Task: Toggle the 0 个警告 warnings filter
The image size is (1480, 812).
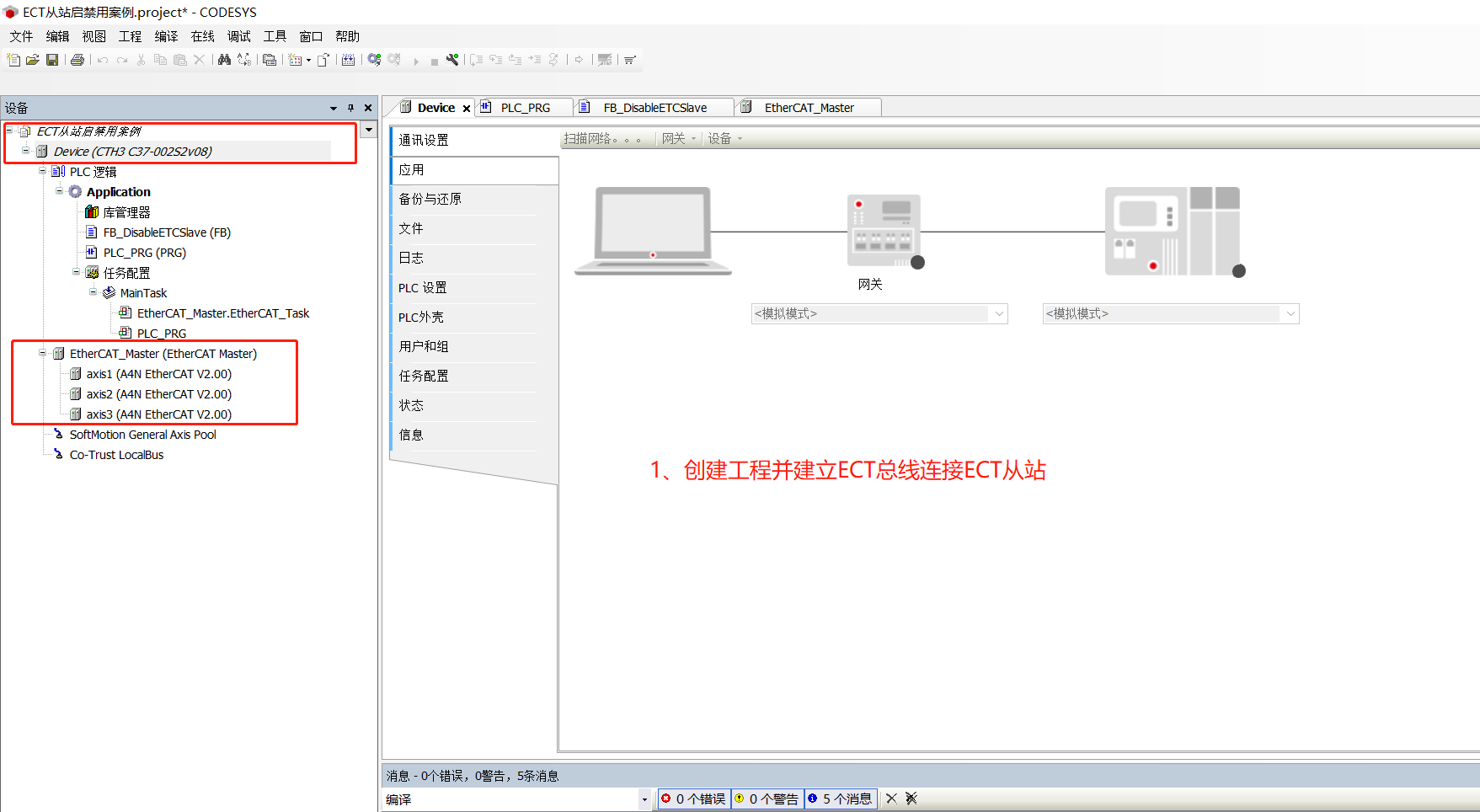Action: [x=767, y=799]
